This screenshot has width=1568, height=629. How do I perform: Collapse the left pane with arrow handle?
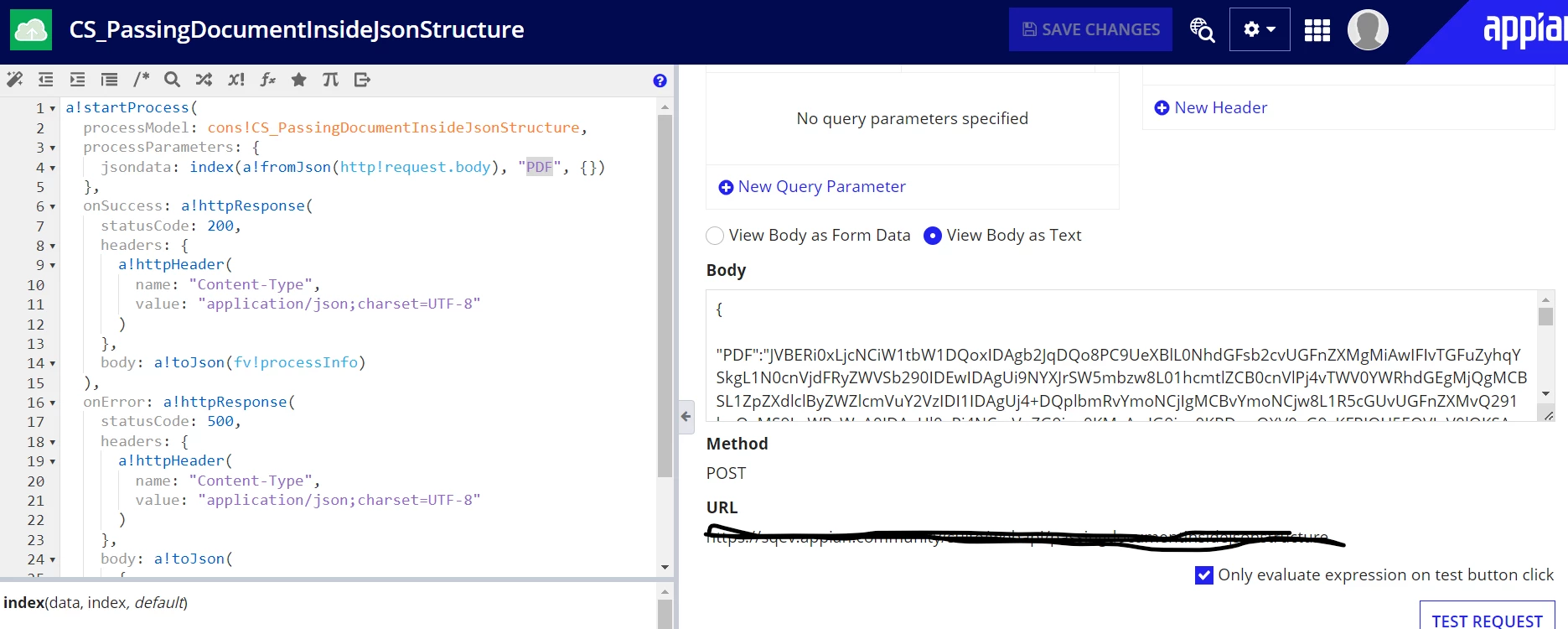point(686,416)
